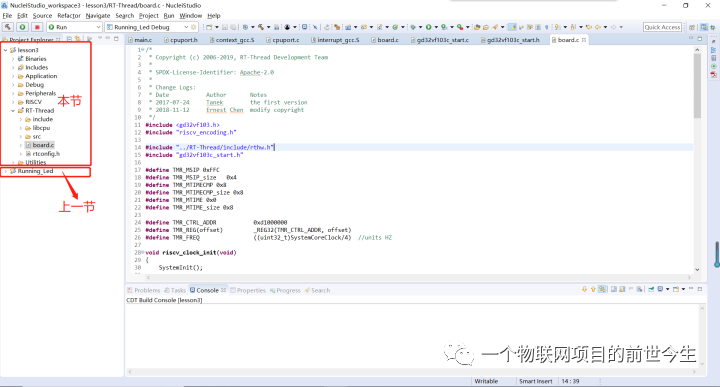This screenshot has width=720, height=387.
Task: Switch to the Debug perspective icon
Action: pyautogui.click(x=713, y=27)
